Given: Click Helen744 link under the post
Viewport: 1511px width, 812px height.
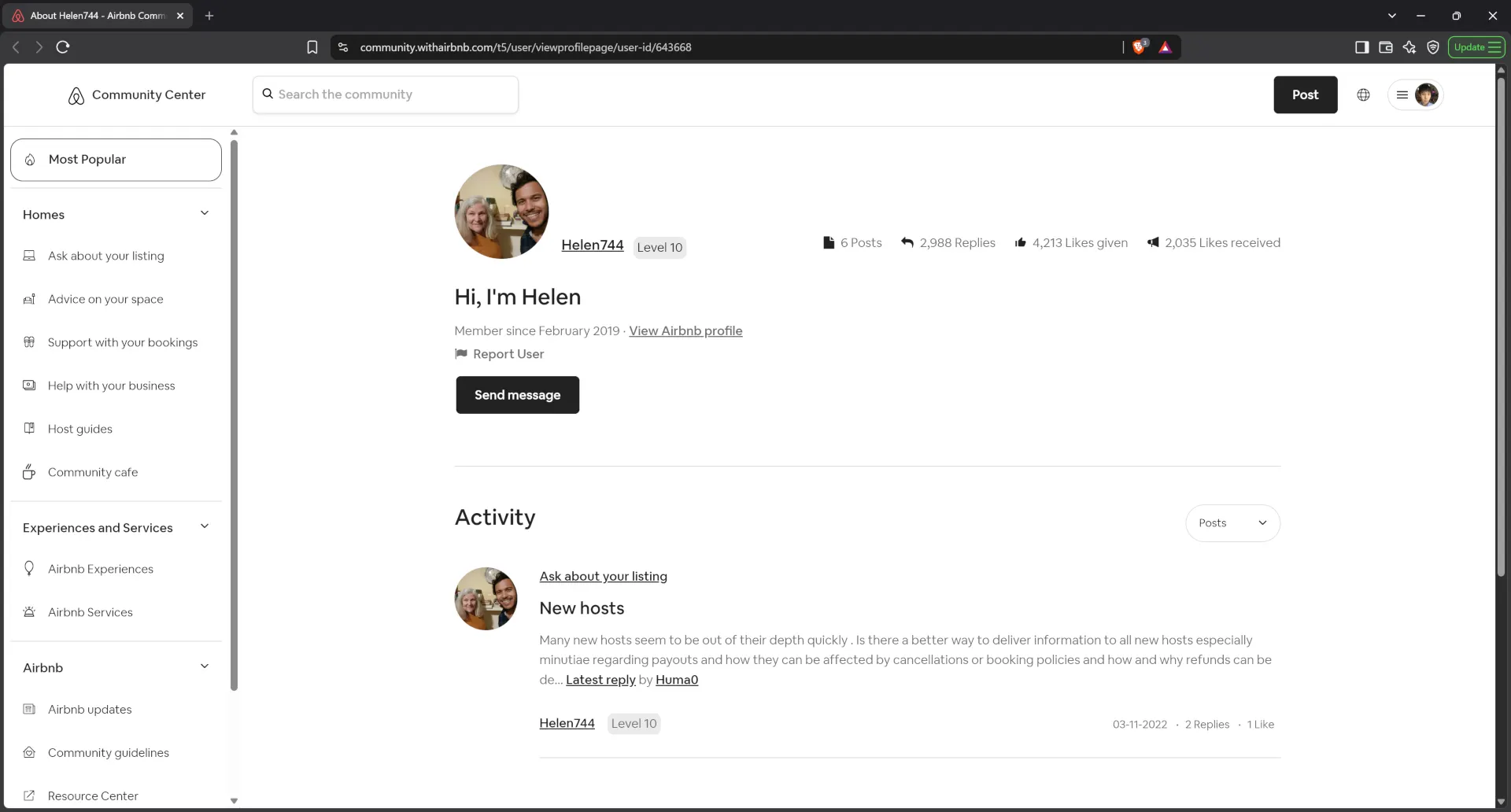Looking at the screenshot, I should [567, 723].
